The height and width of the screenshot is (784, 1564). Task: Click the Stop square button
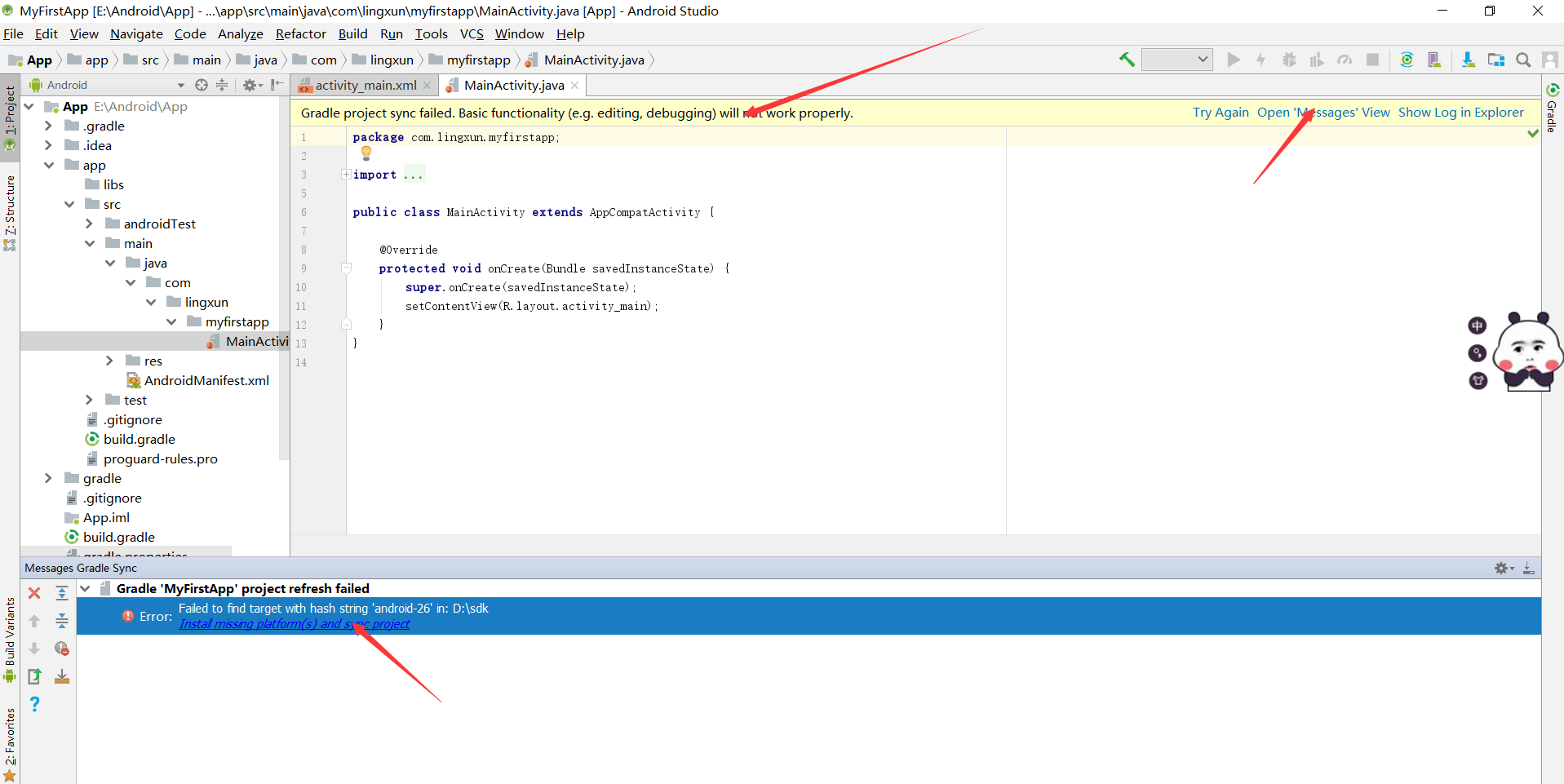click(1372, 60)
